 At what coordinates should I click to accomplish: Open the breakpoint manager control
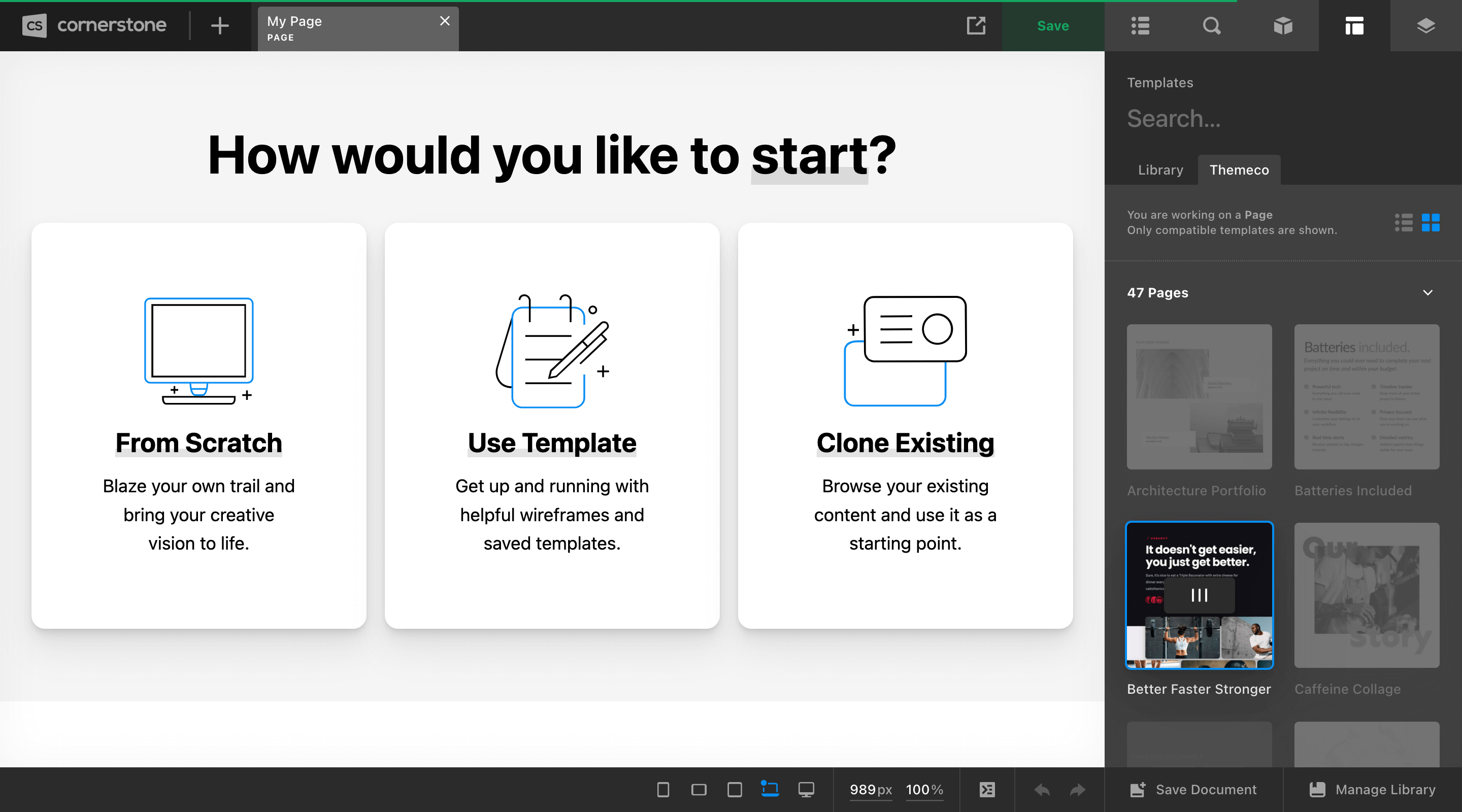pyautogui.click(x=986, y=789)
